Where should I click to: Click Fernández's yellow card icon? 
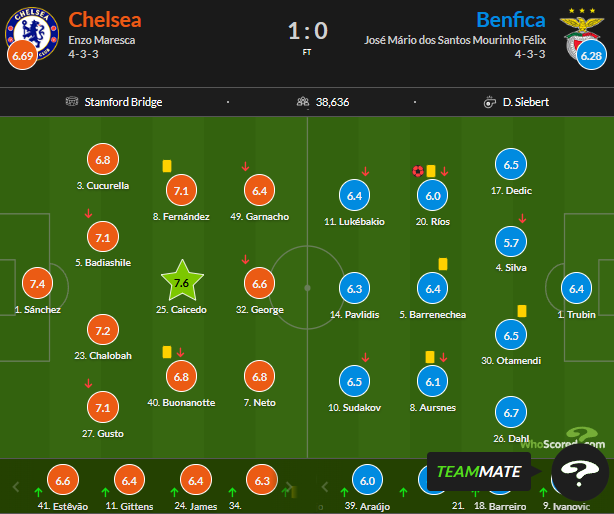click(166, 166)
